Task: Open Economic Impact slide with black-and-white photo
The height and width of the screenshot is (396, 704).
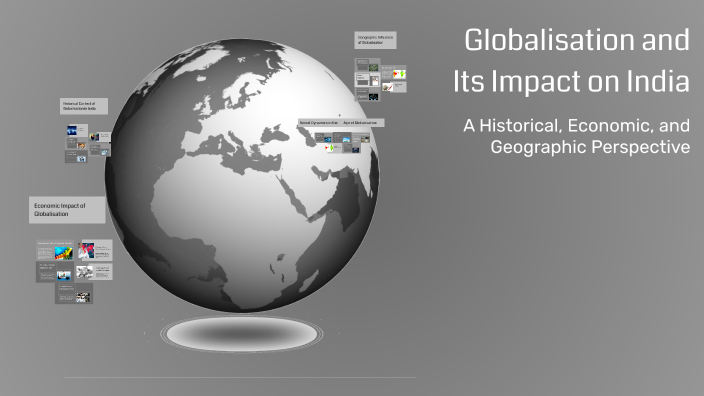Action: (x=94, y=272)
